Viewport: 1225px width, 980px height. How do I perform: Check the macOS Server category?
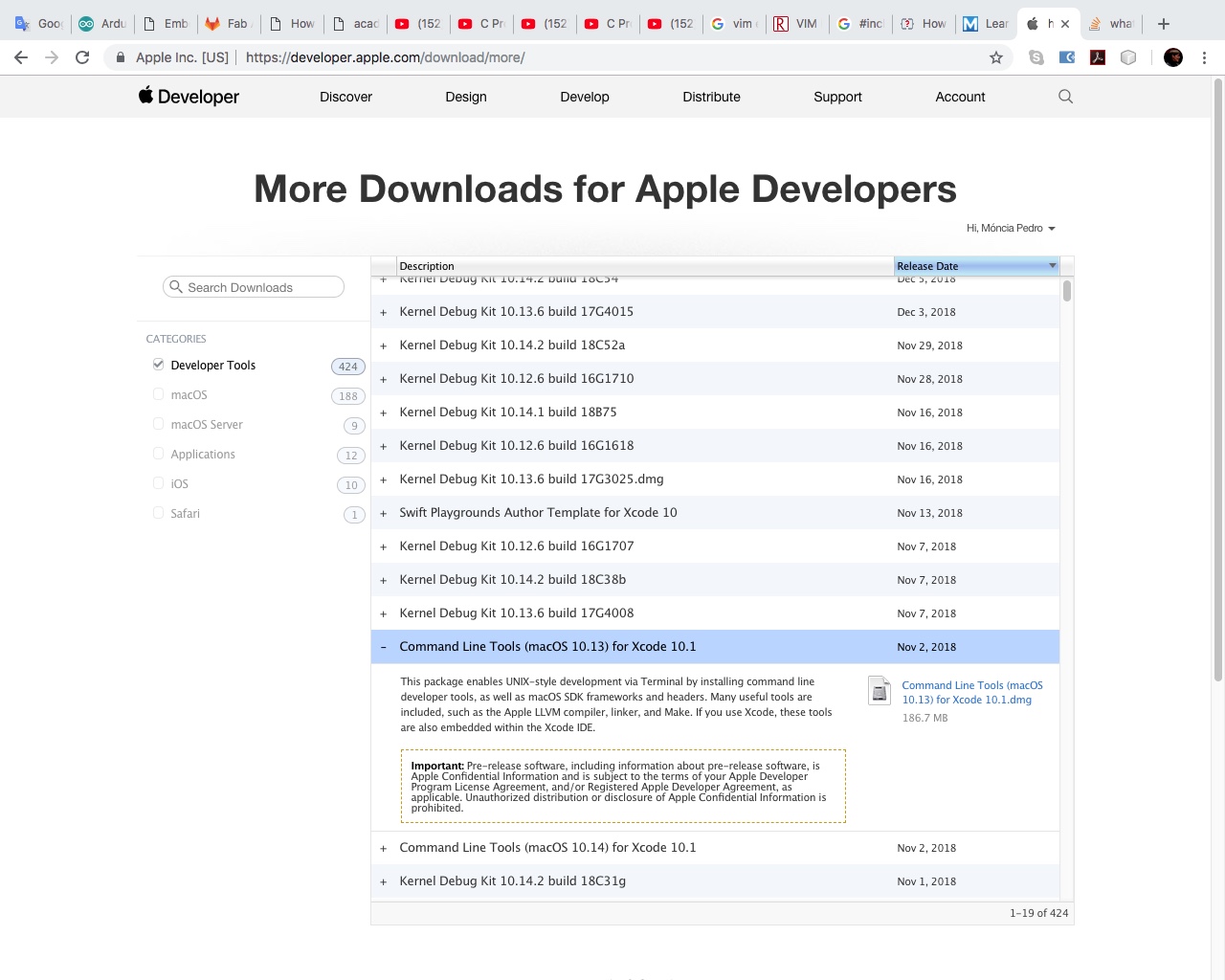(x=158, y=424)
